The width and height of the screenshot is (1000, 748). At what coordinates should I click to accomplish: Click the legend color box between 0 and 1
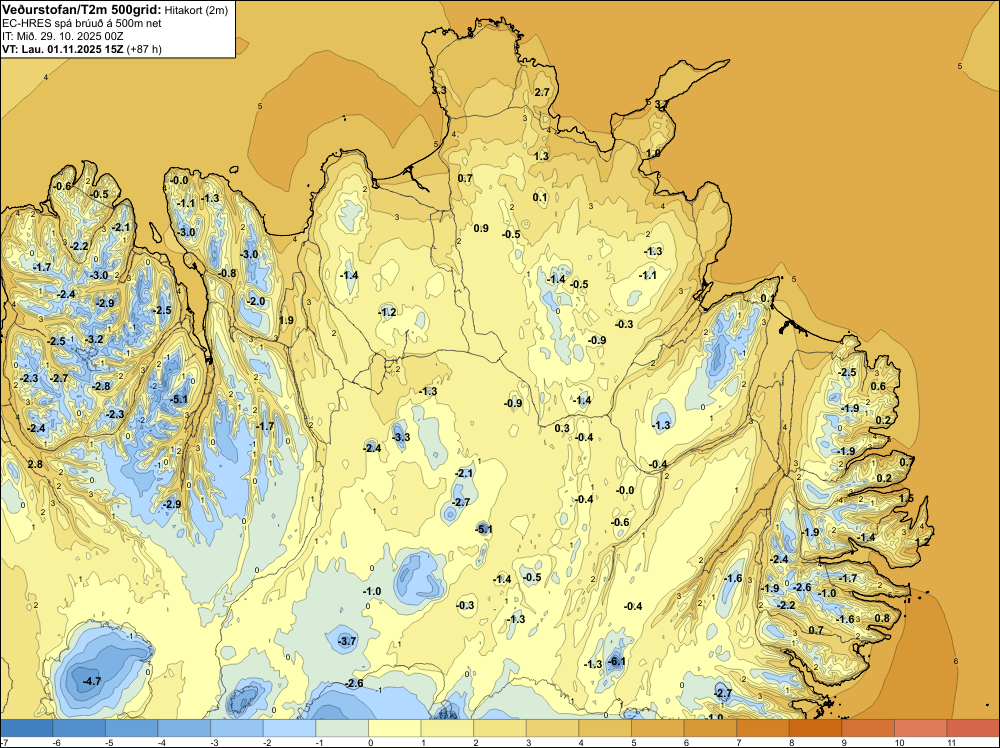click(x=395, y=728)
